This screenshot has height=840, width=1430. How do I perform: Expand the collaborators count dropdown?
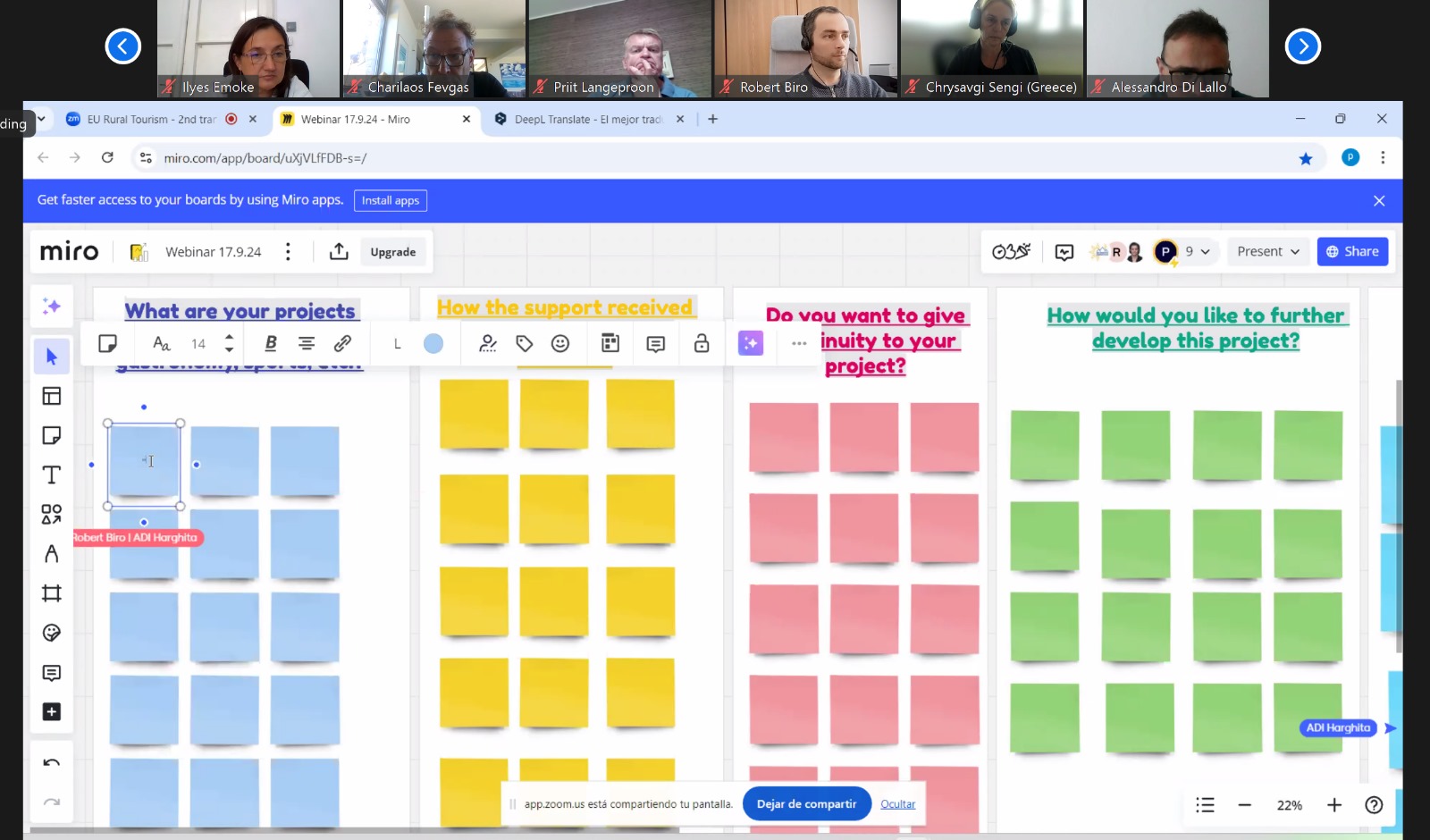[x=1199, y=252]
